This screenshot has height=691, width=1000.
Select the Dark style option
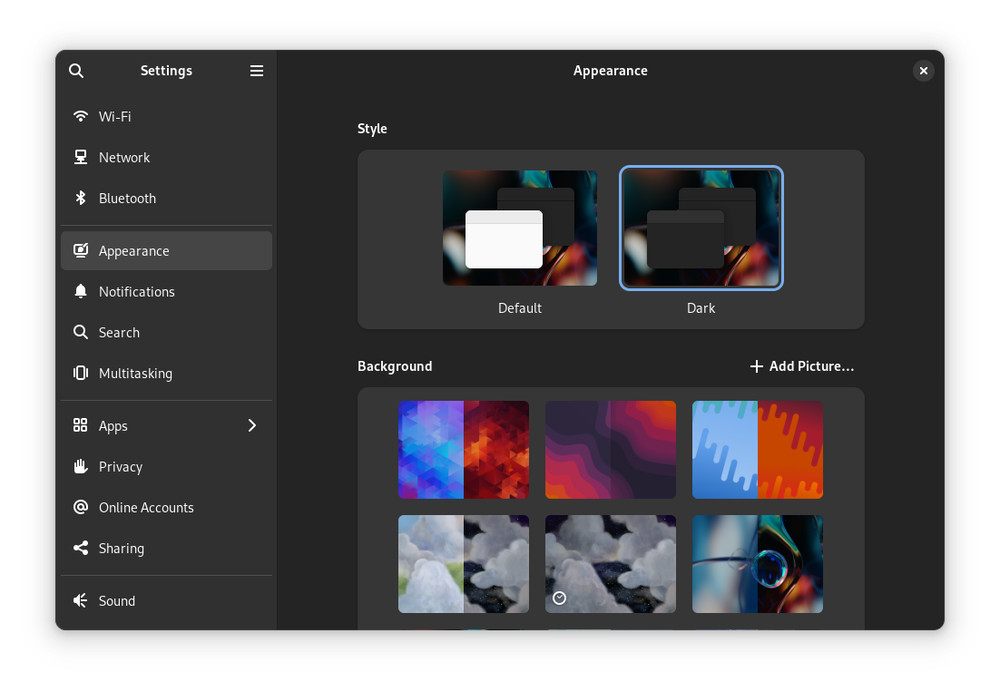pyautogui.click(x=701, y=228)
